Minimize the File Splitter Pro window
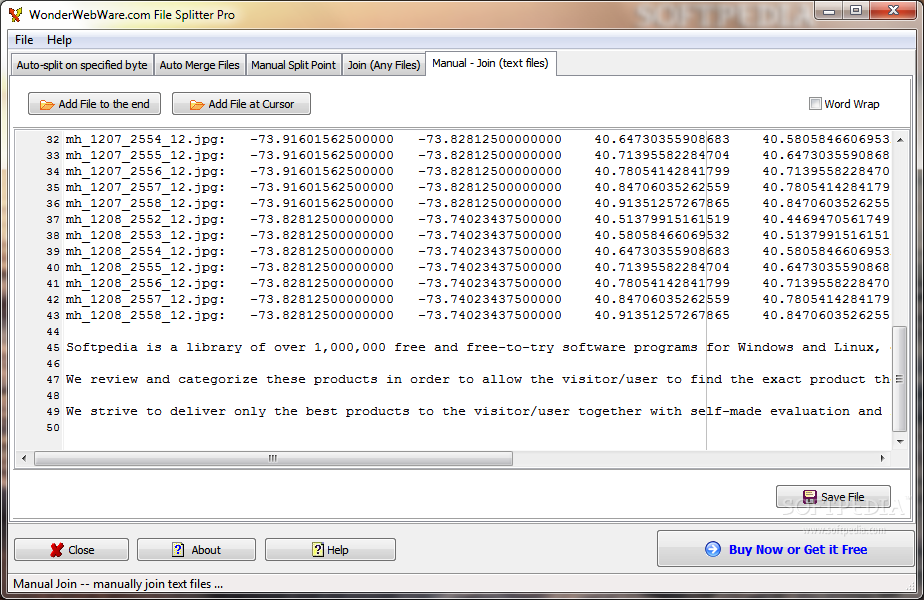Viewport: 924px width, 600px height. tap(829, 11)
